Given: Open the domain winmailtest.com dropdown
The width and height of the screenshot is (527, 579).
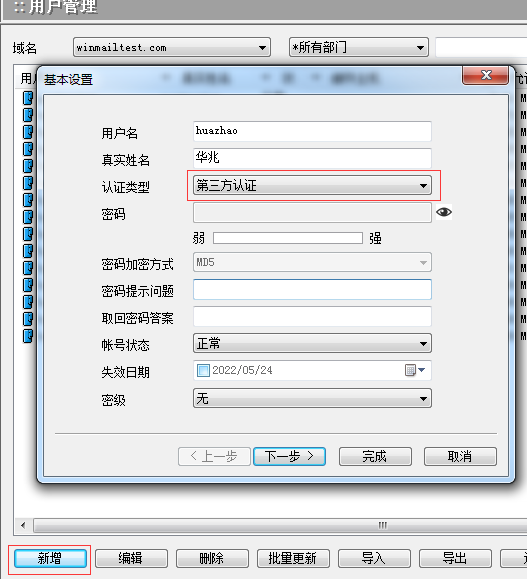Looking at the screenshot, I should coord(172,47).
